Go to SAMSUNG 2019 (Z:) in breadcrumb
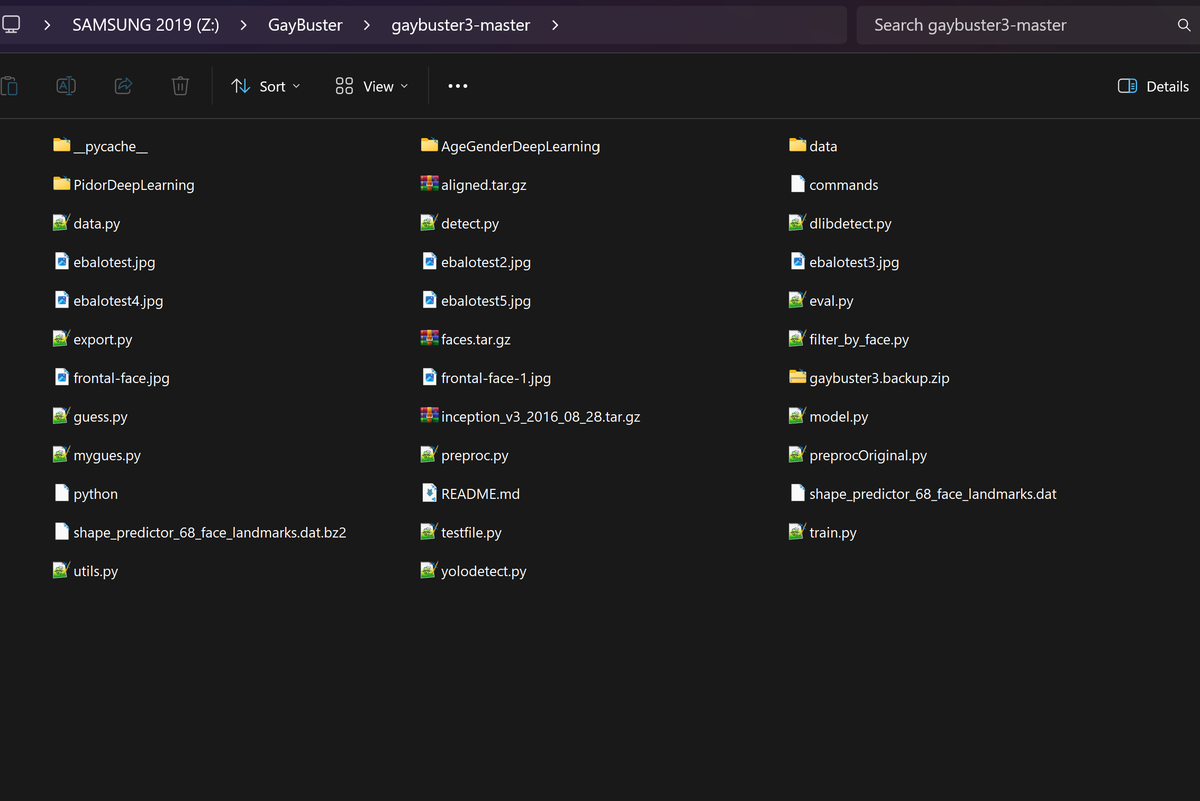The height and width of the screenshot is (801, 1200). click(x=145, y=25)
